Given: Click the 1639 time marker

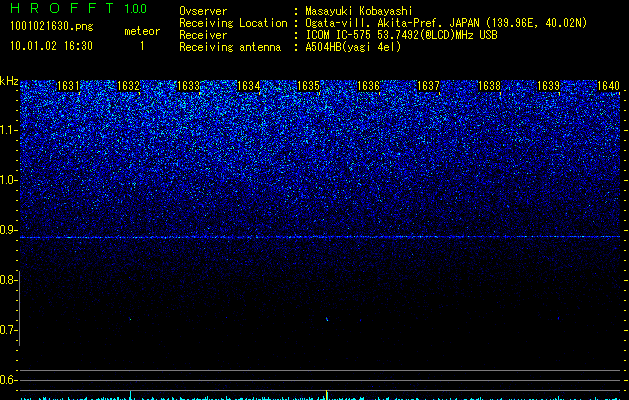Looking at the screenshot, I should coord(548,86).
